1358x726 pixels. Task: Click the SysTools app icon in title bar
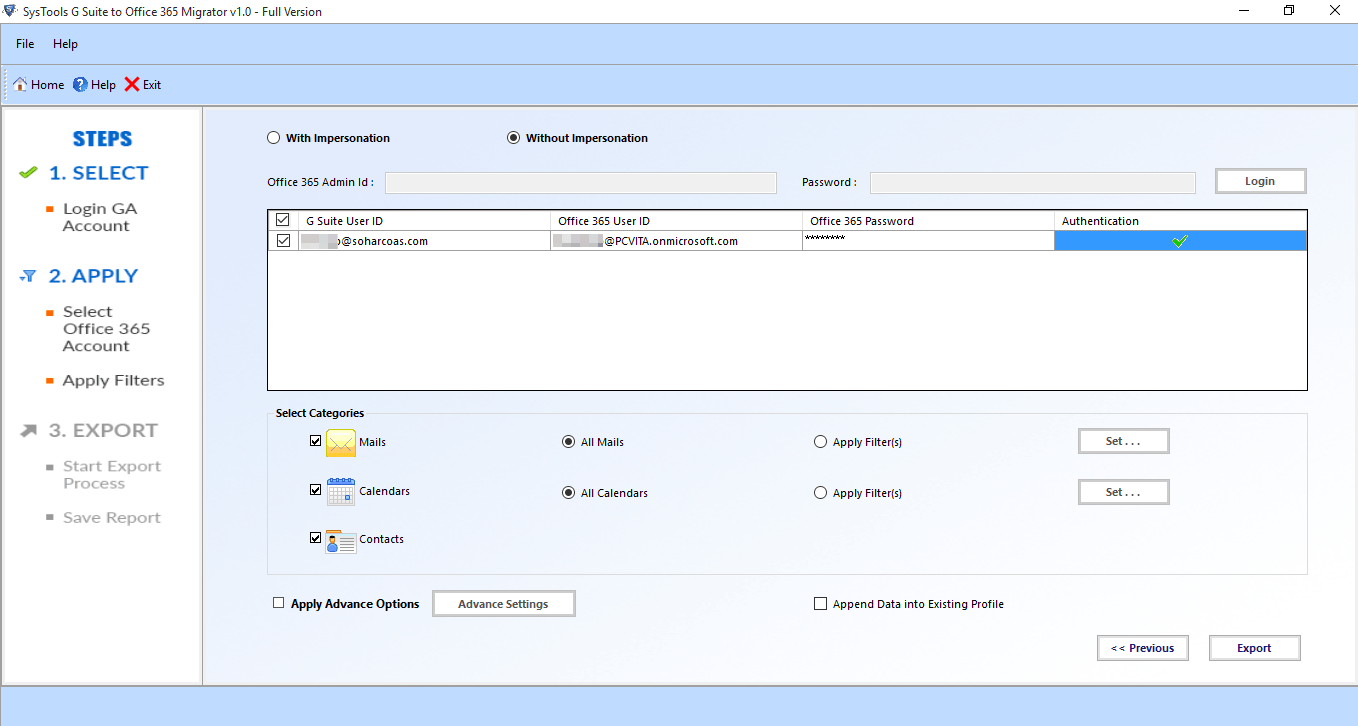[9, 11]
